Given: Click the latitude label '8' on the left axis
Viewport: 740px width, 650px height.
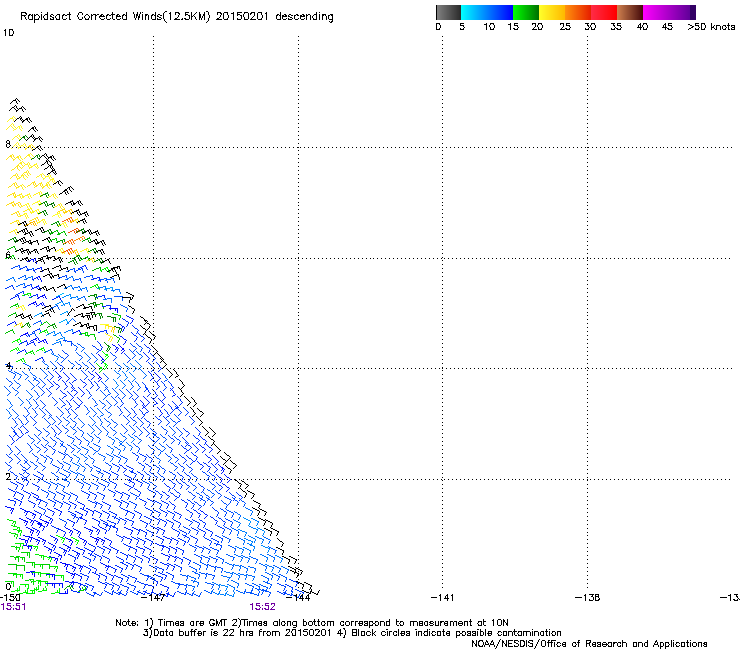Looking at the screenshot, I should tap(8, 144).
